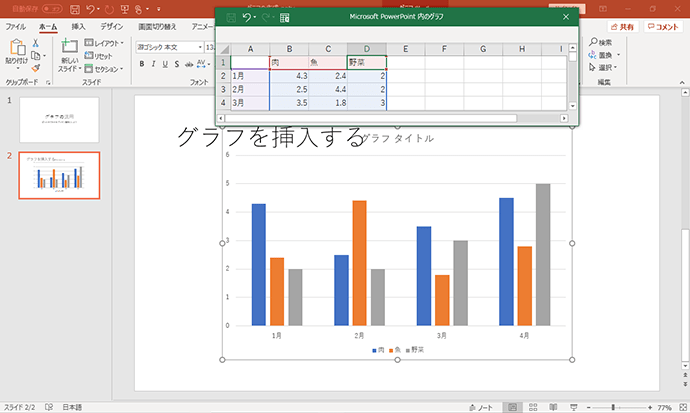Switch to Reading View in status bar

coord(553,407)
